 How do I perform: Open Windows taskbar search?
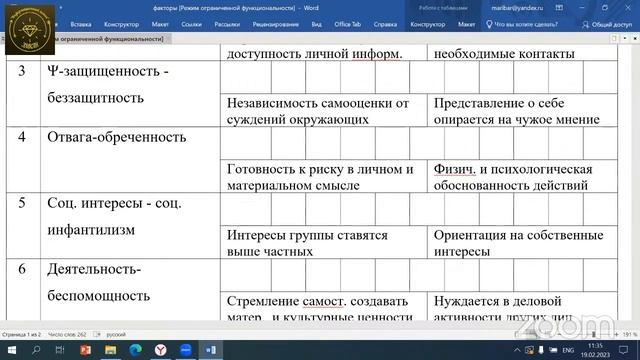click(36, 350)
